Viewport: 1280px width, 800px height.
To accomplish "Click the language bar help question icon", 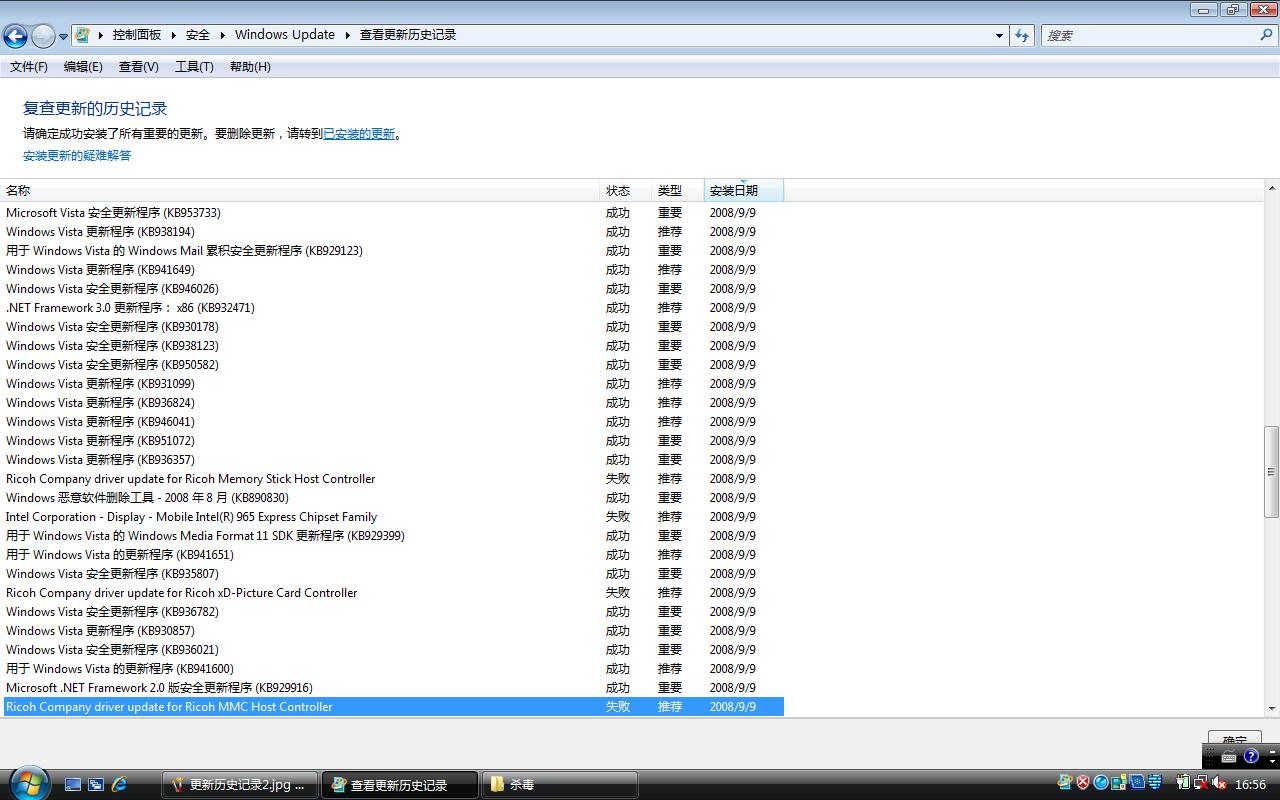I will pos(1251,757).
